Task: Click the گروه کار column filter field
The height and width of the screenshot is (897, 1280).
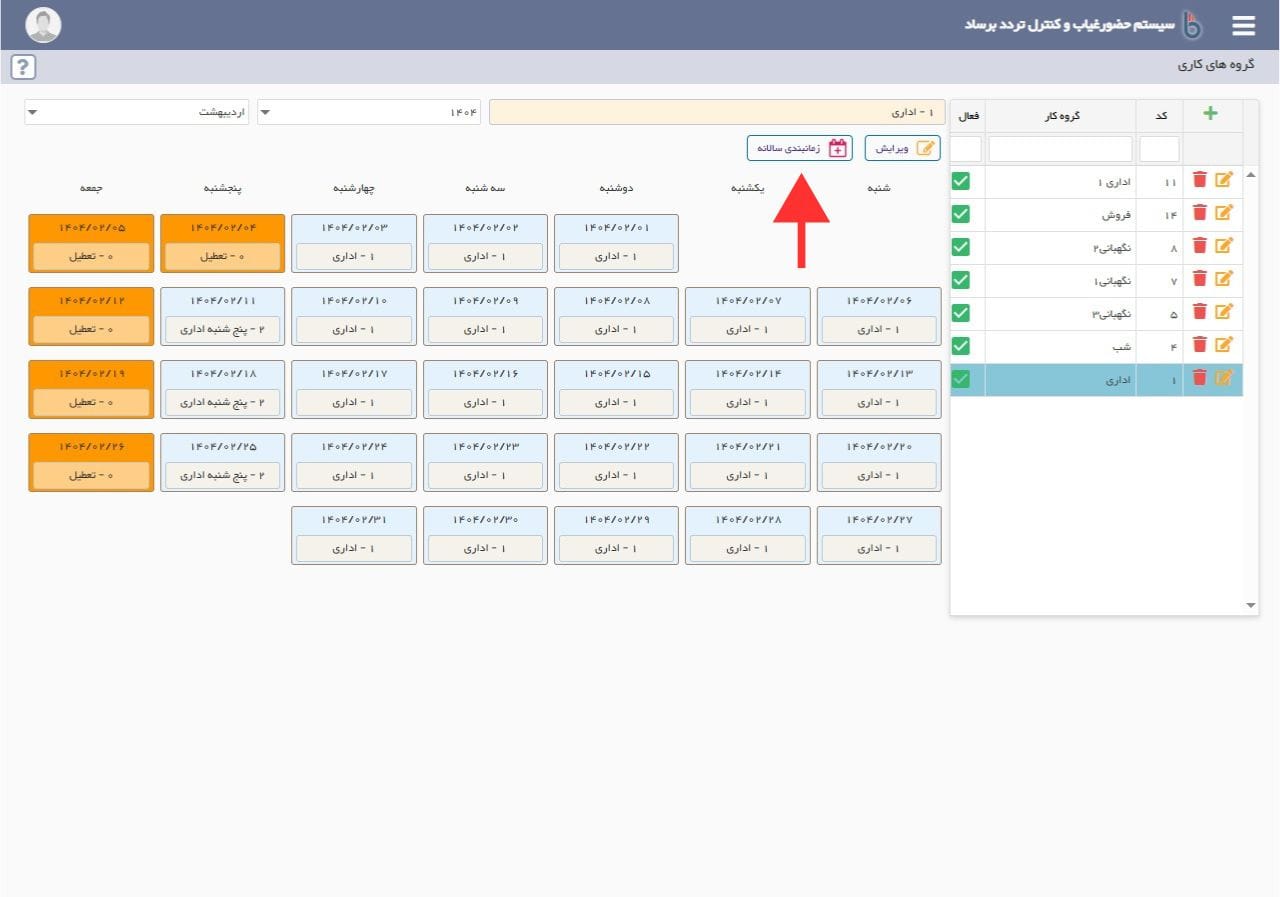Action: (1060, 149)
